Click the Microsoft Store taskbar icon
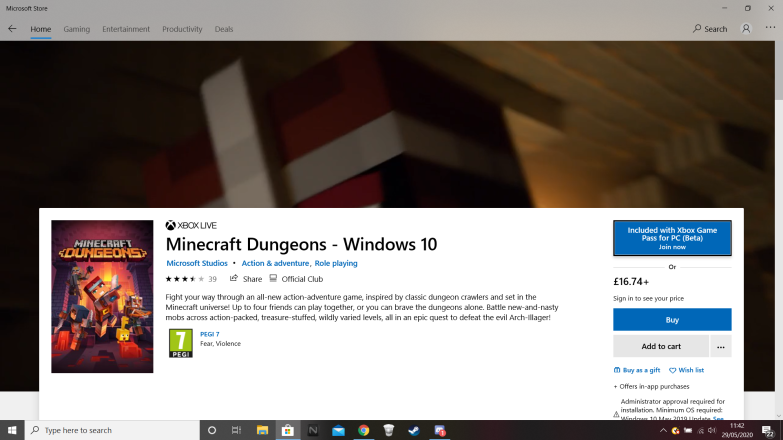 (x=288, y=430)
